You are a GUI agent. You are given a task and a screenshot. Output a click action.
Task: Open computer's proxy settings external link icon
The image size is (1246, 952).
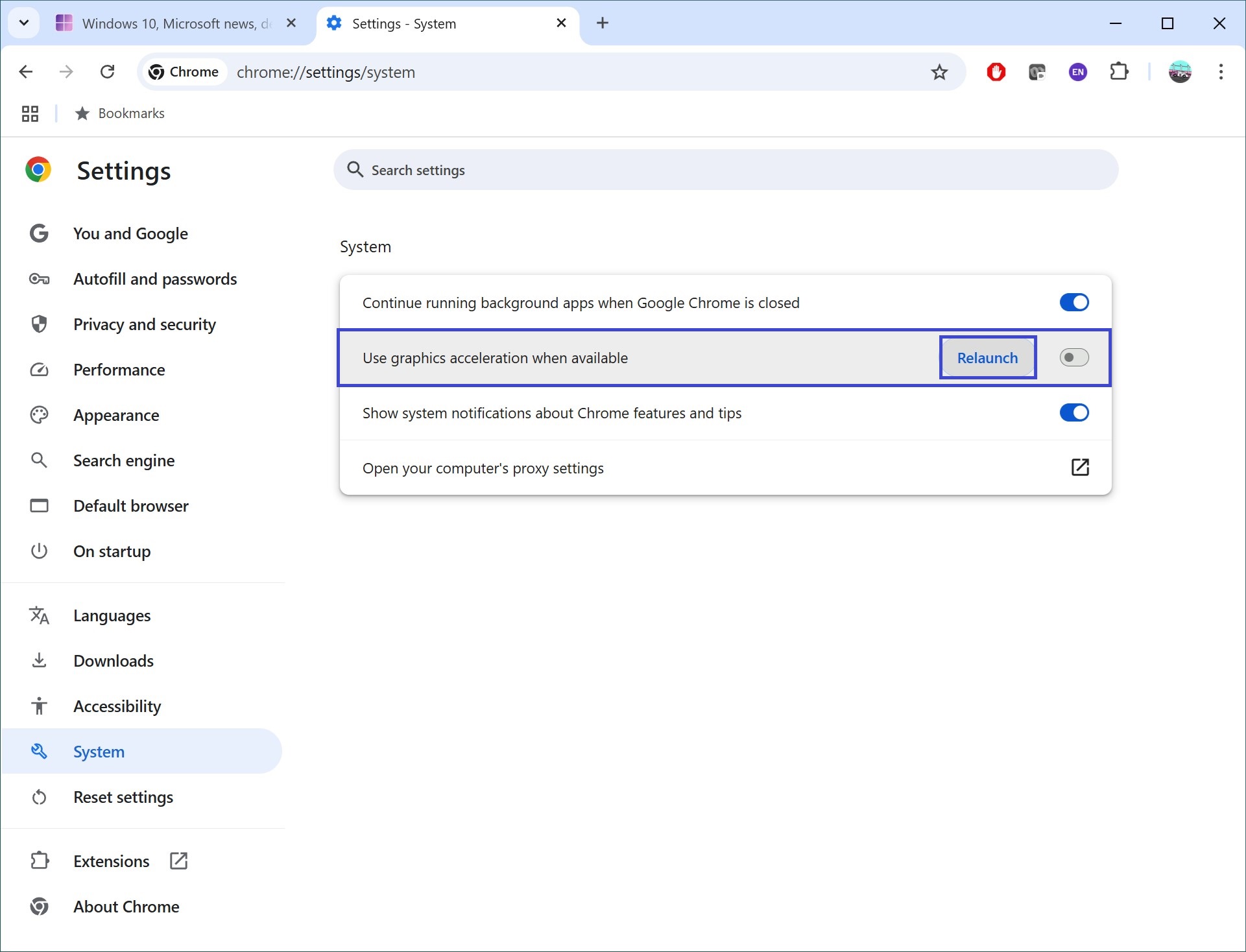point(1080,468)
